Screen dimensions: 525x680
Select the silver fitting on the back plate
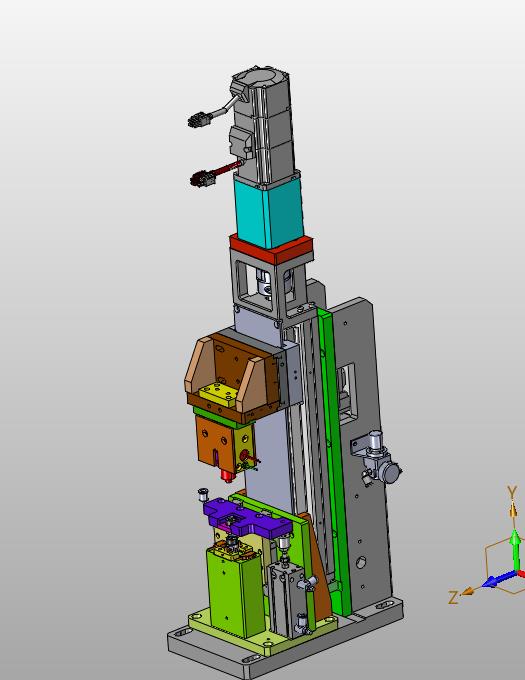tap(378, 460)
